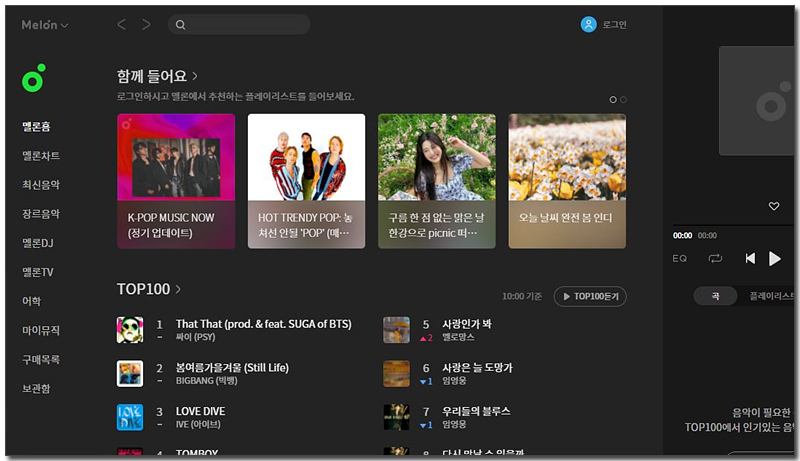Viewport: 800px width, 461px height.
Task: Click the search magnifier icon
Action: (x=180, y=24)
